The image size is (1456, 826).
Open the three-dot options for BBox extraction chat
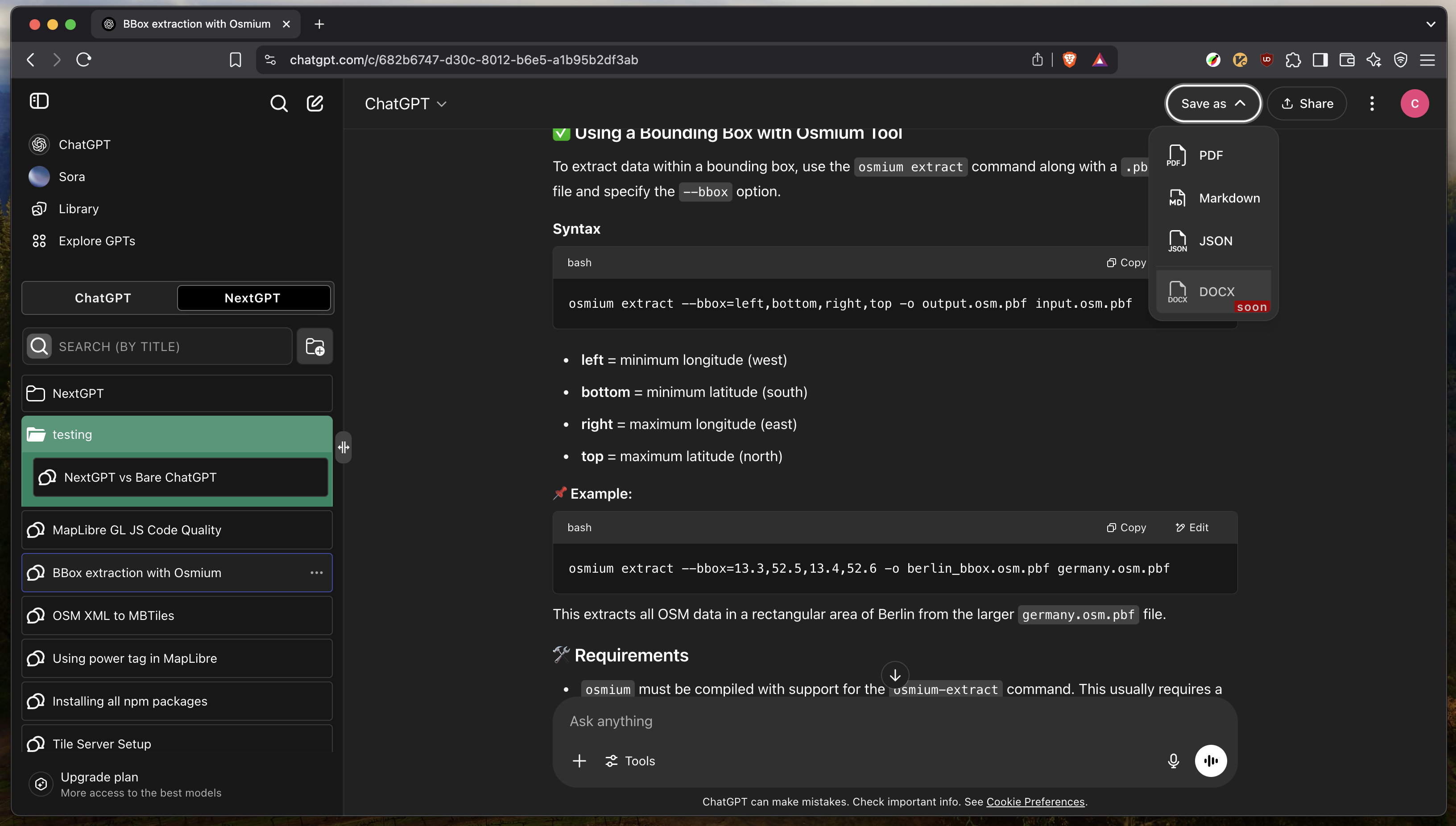(x=317, y=572)
